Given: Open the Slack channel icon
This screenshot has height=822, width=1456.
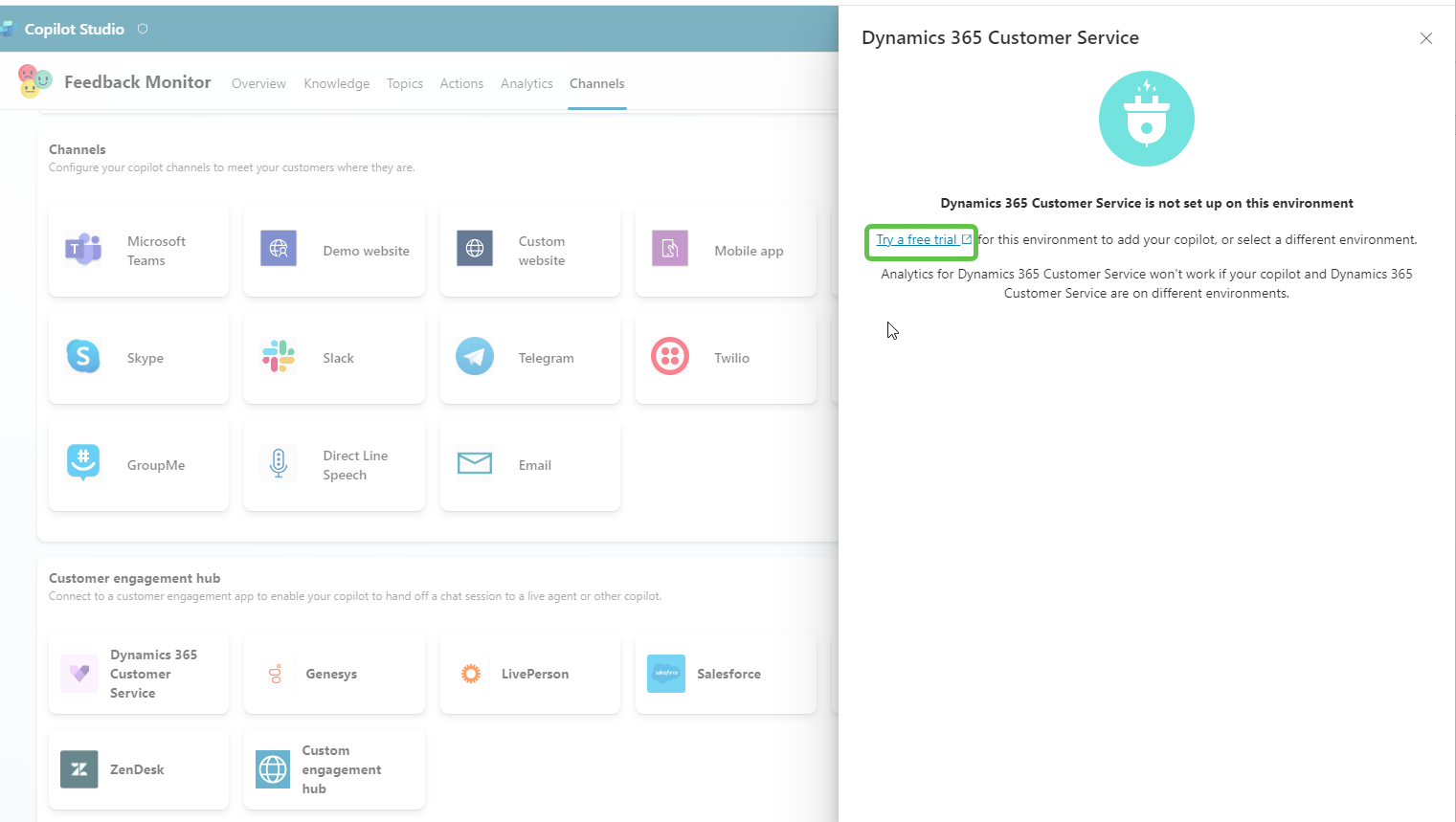Looking at the screenshot, I should [x=279, y=357].
